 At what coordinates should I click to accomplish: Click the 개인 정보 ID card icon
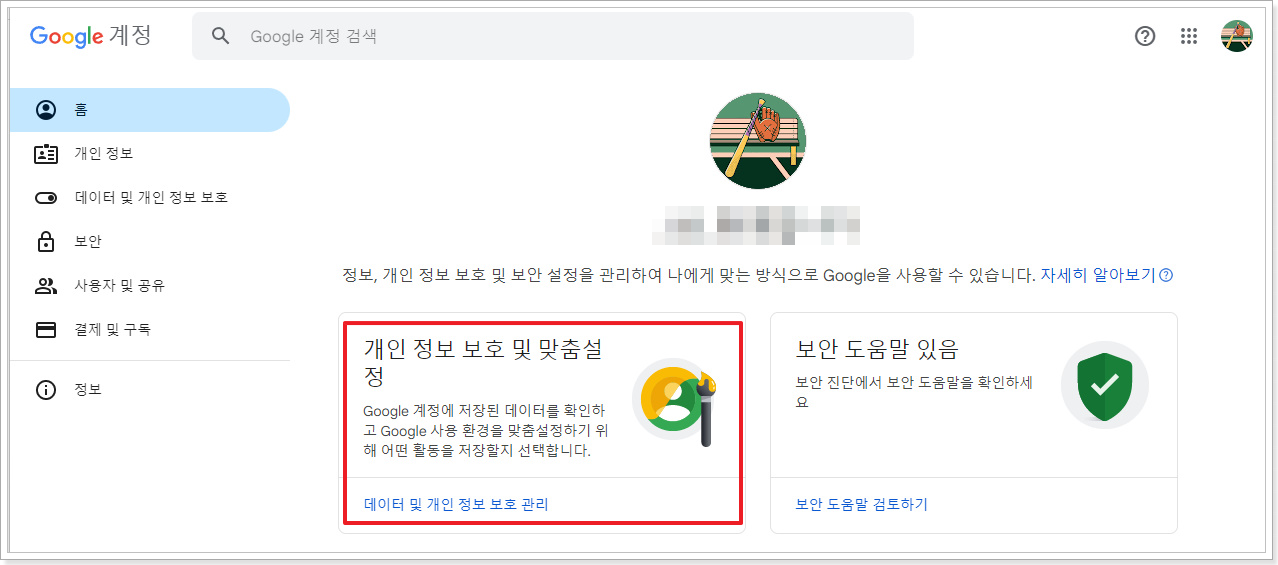pos(46,154)
